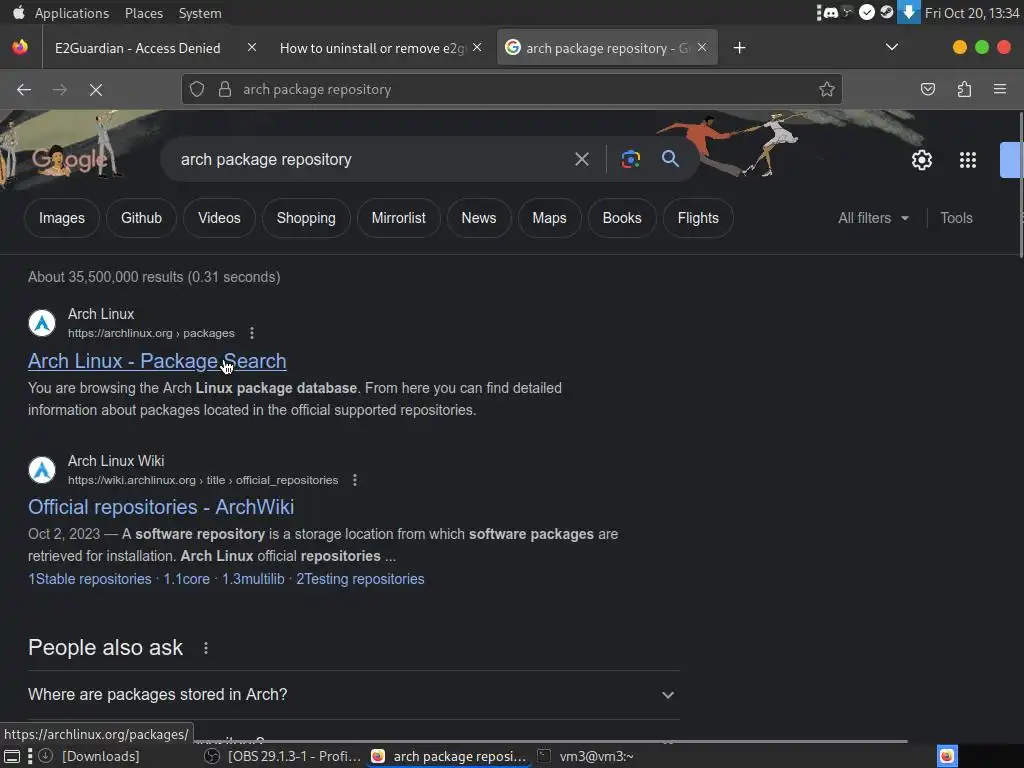This screenshot has width=1024, height=768.
Task: Click the page vertical scrollbar
Action: pos(1021,185)
